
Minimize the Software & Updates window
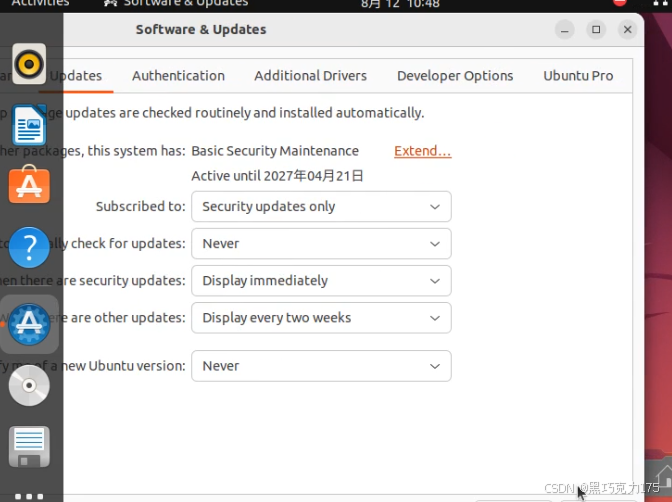pyautogui.click(x=564, y=30)
